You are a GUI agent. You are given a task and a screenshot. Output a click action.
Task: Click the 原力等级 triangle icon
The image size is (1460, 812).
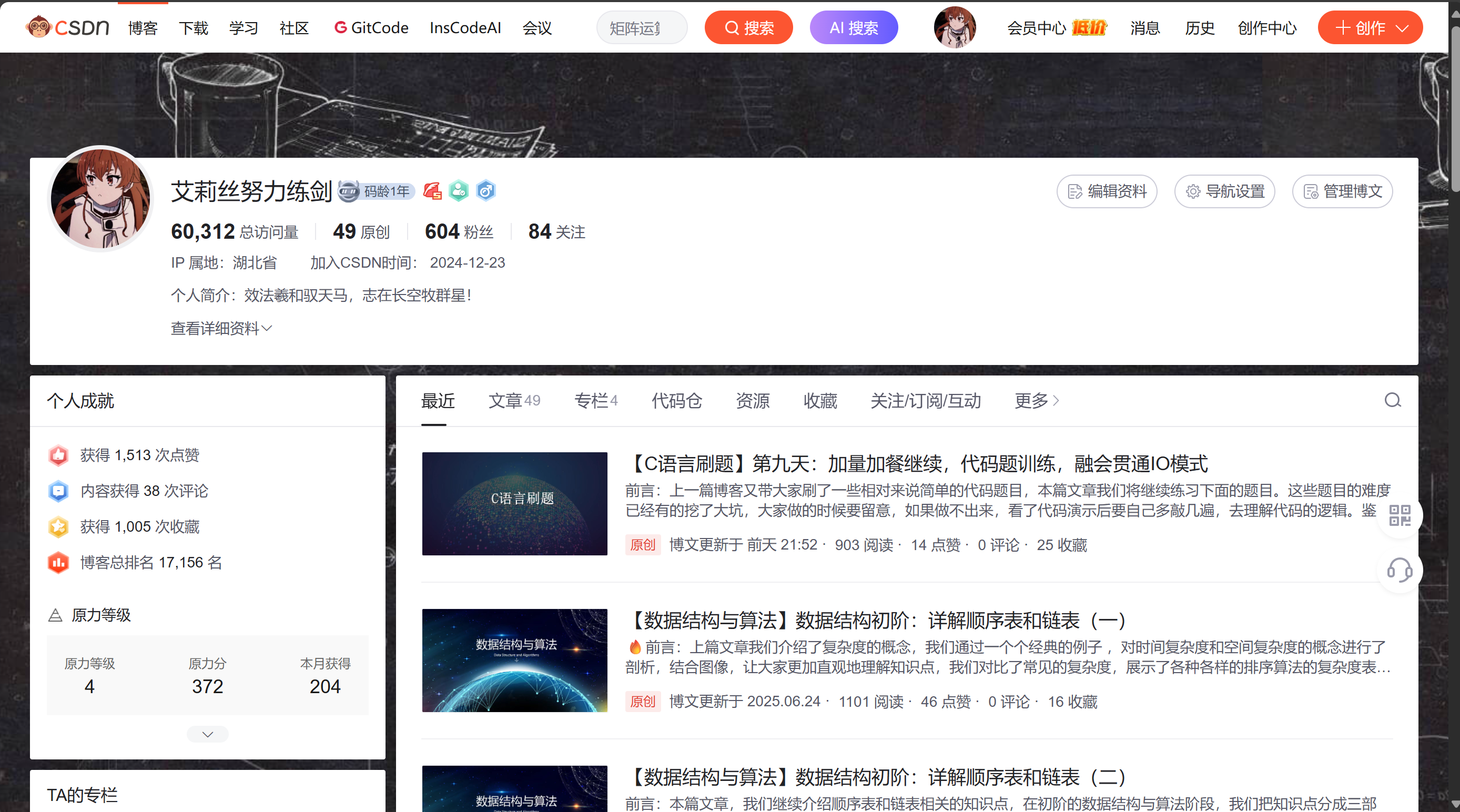(x=55, y=615)
